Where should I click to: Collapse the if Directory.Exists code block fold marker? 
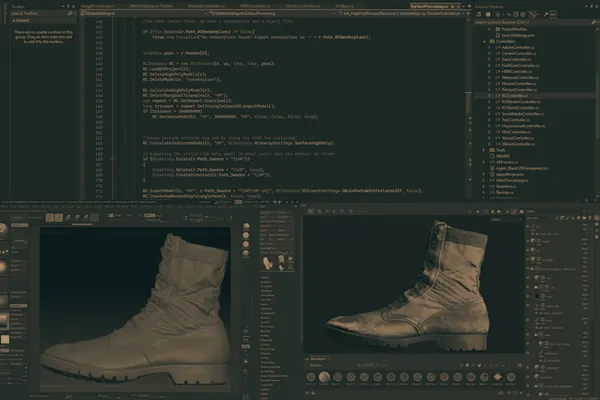tap(112, 159)
